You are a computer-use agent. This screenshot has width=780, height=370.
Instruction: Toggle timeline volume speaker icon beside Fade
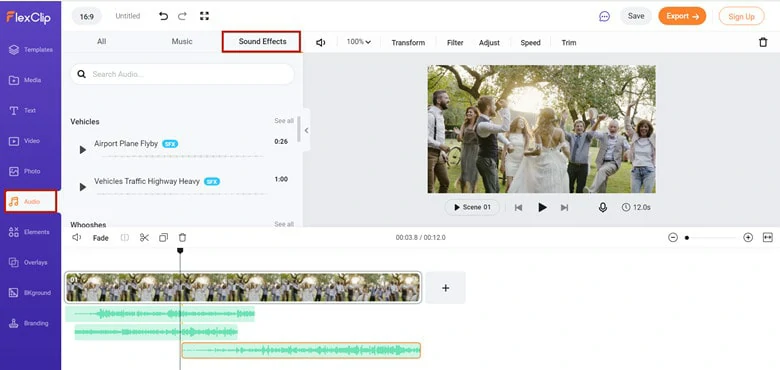click(77, 238)
